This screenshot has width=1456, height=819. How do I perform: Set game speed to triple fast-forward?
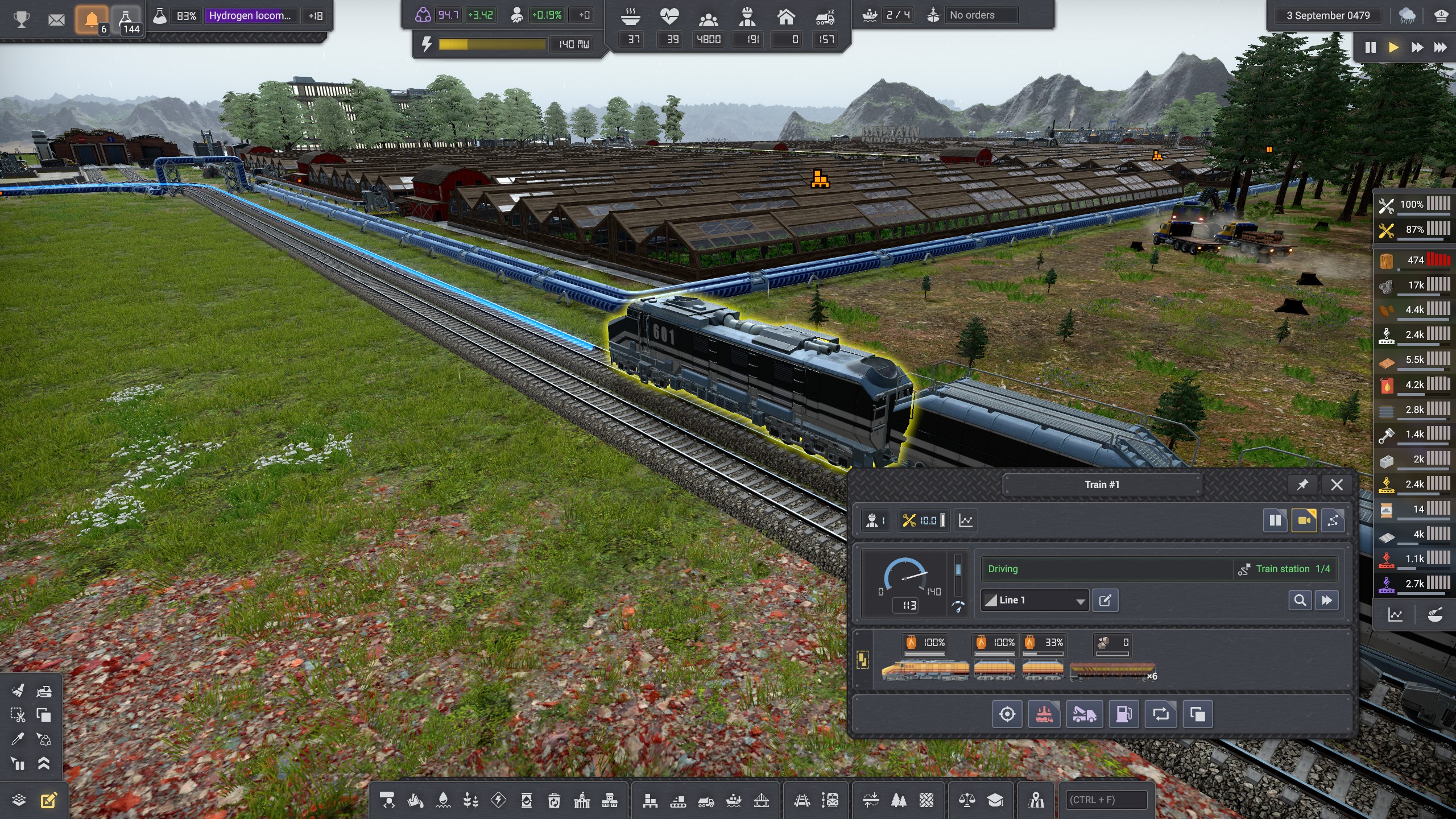pyautogui.click(x=1440, y=47)
